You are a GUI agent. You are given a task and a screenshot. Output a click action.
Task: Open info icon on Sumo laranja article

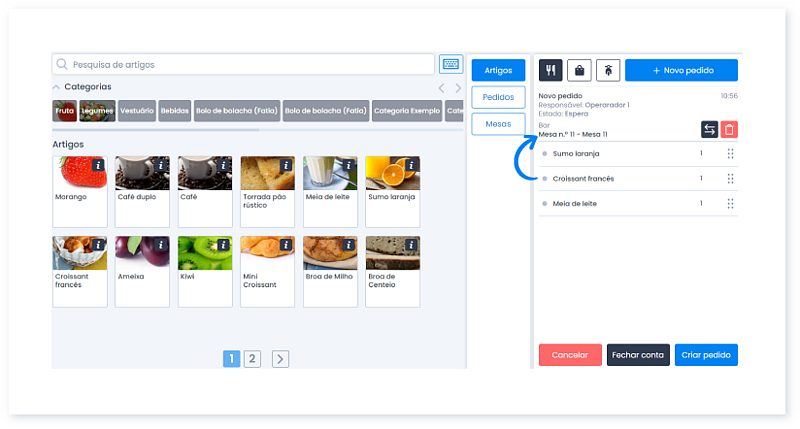pos(411,164)
